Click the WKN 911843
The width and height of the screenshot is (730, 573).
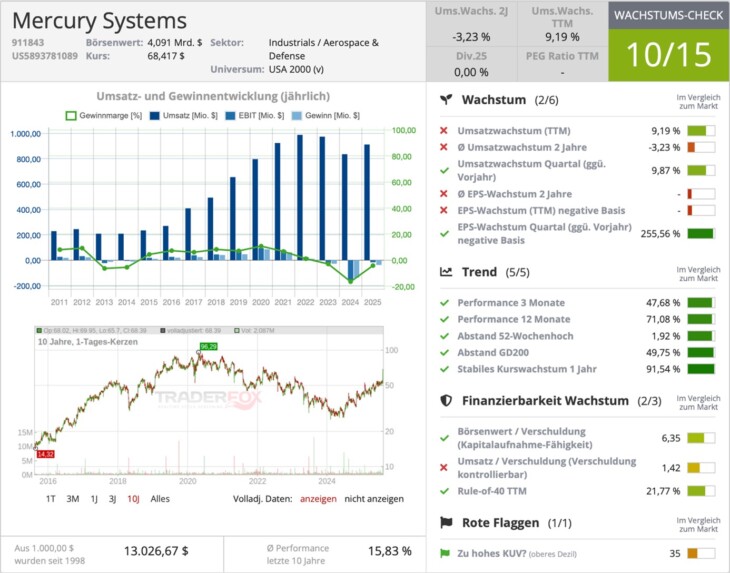(28, 42)
